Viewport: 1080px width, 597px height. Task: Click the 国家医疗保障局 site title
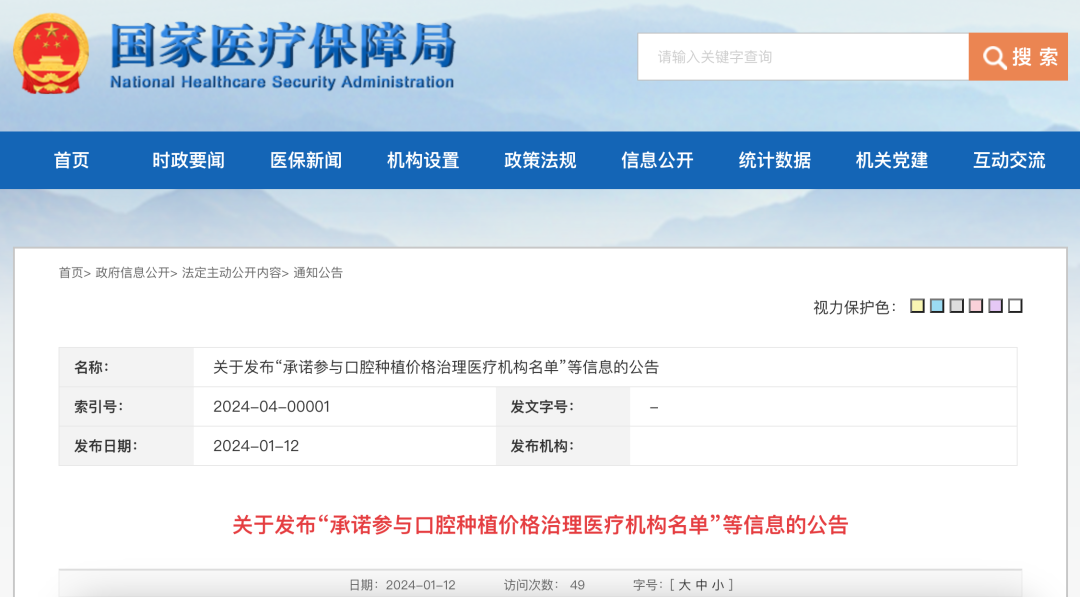click(282, 45)
